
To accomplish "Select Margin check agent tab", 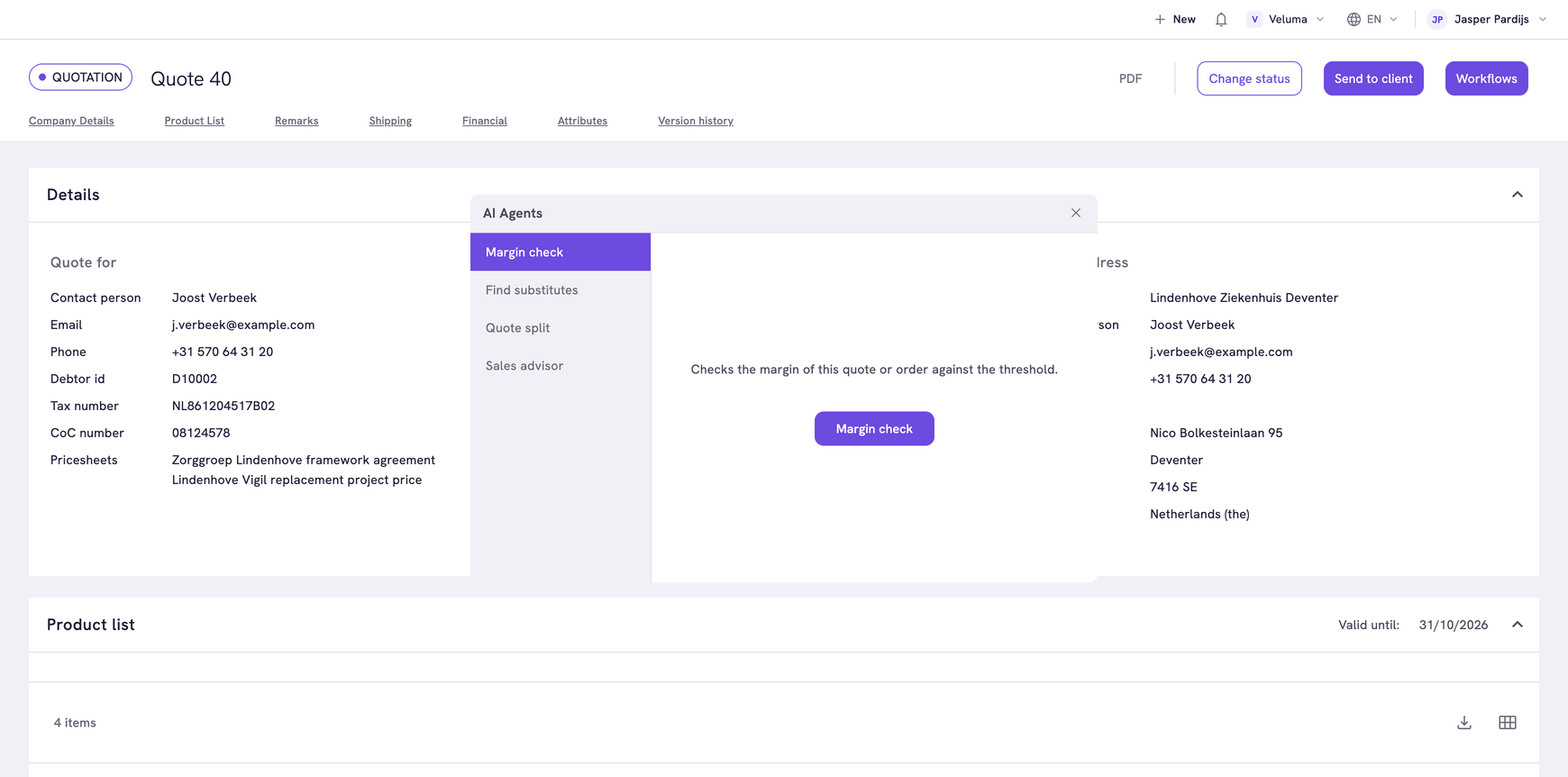I will click(561, 252).
